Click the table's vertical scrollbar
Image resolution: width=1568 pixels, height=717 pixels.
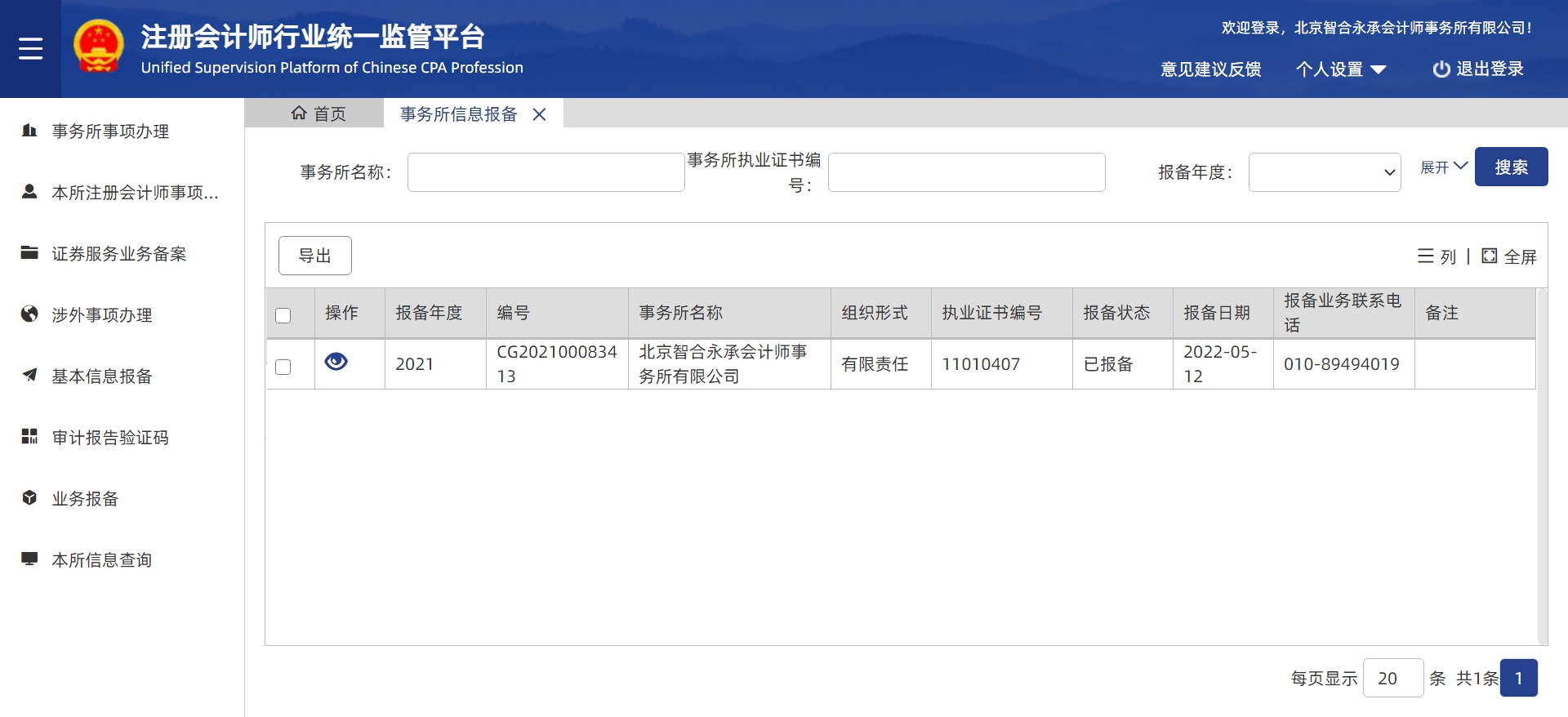click(x=1542, y=465)
